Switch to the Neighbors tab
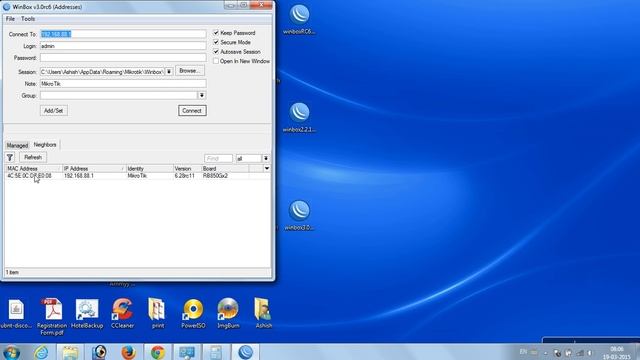Viewport: 640px width, 360px height. click(45, 145)
